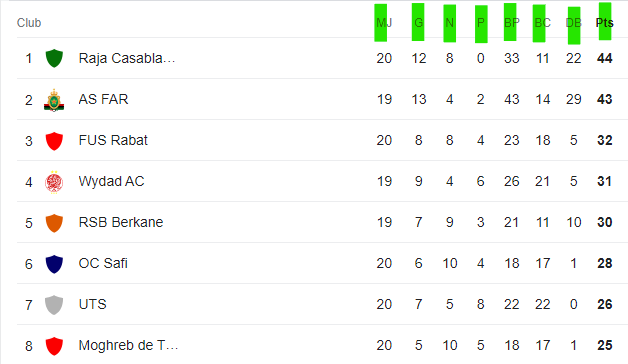
Task: Click the Raja Casablanca green shield crest
Action: tap(54, 58)
